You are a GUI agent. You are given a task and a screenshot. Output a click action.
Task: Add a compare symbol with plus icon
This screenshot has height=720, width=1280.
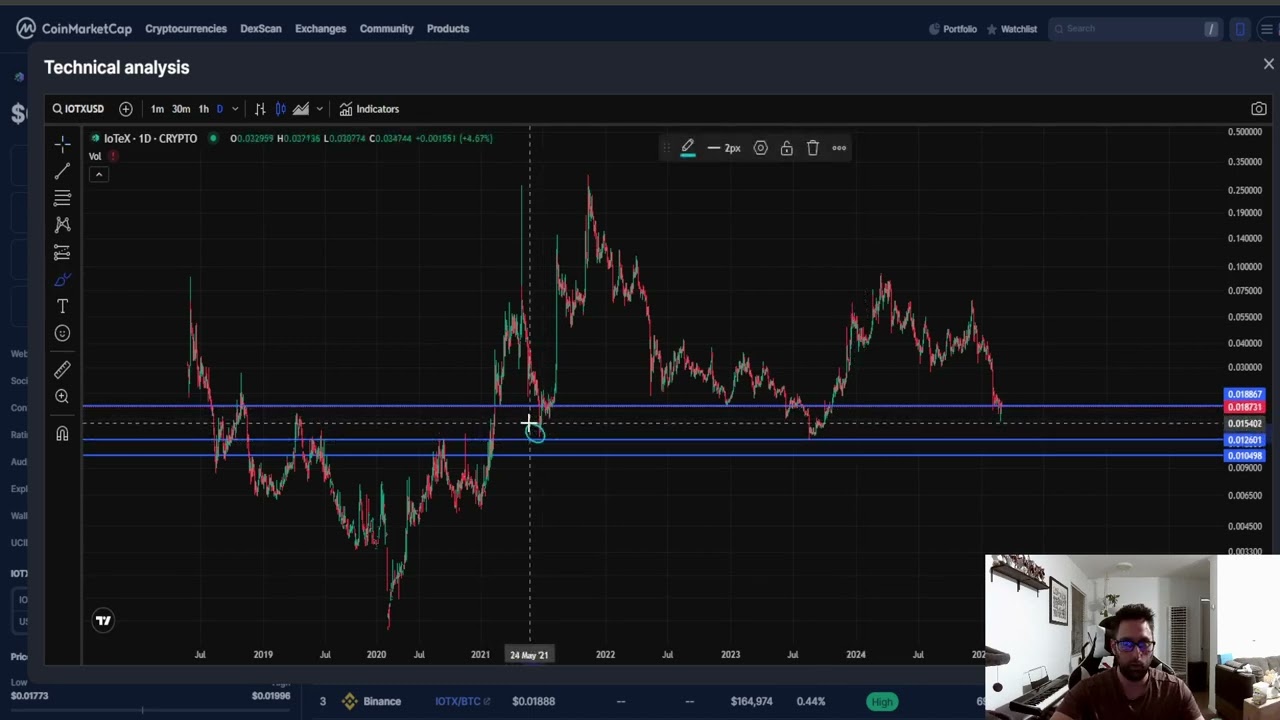(126, 109)
